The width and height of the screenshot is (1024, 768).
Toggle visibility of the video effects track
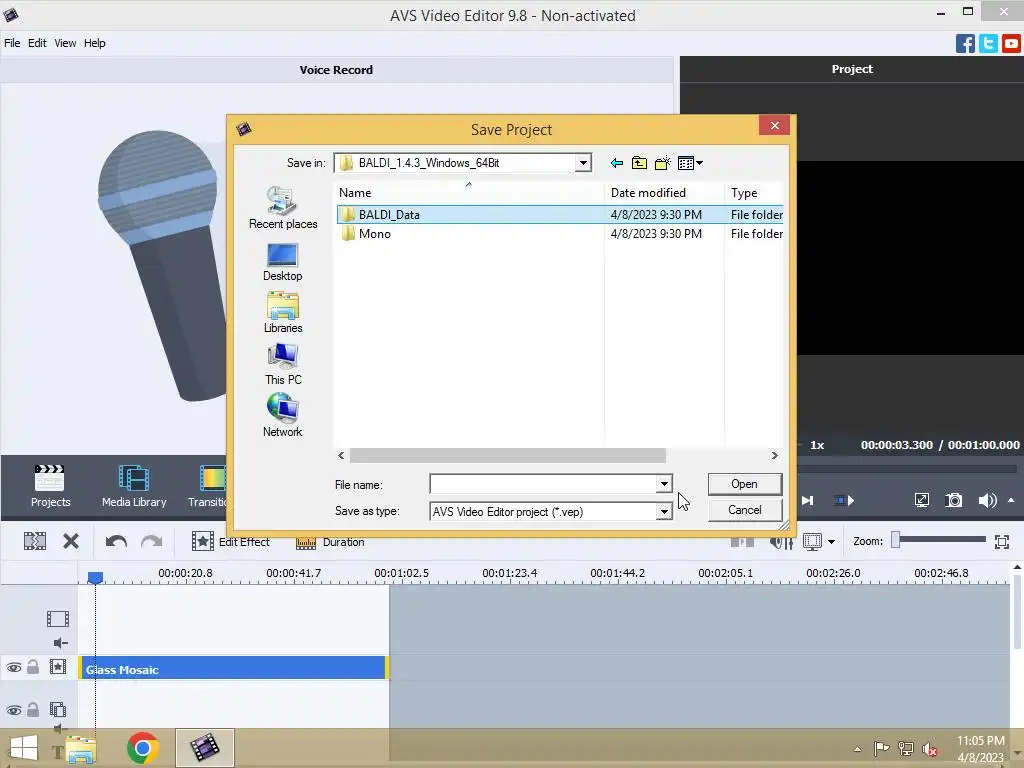tap(14, 667)
